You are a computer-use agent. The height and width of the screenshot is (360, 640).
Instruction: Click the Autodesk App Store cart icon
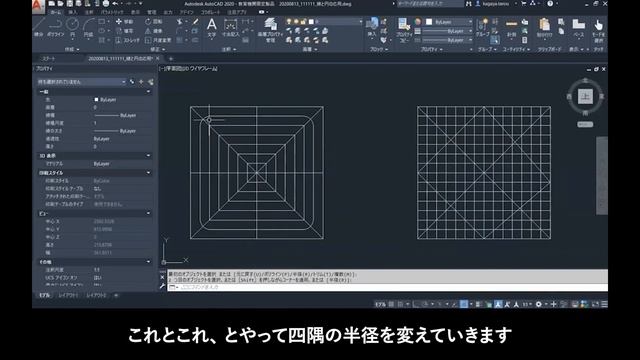524,4
